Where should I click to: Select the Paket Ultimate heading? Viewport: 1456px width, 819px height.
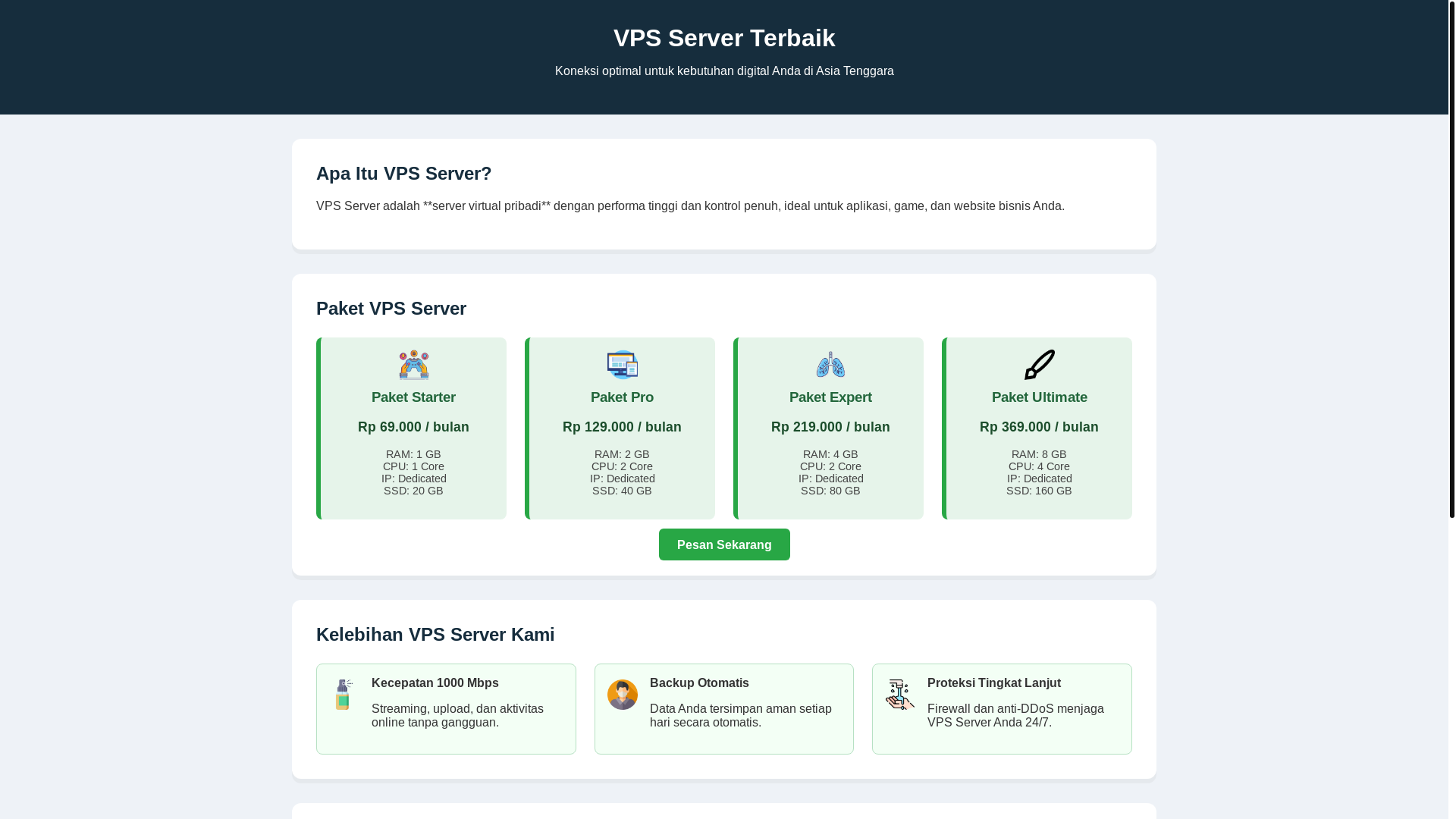point(1039,397)
